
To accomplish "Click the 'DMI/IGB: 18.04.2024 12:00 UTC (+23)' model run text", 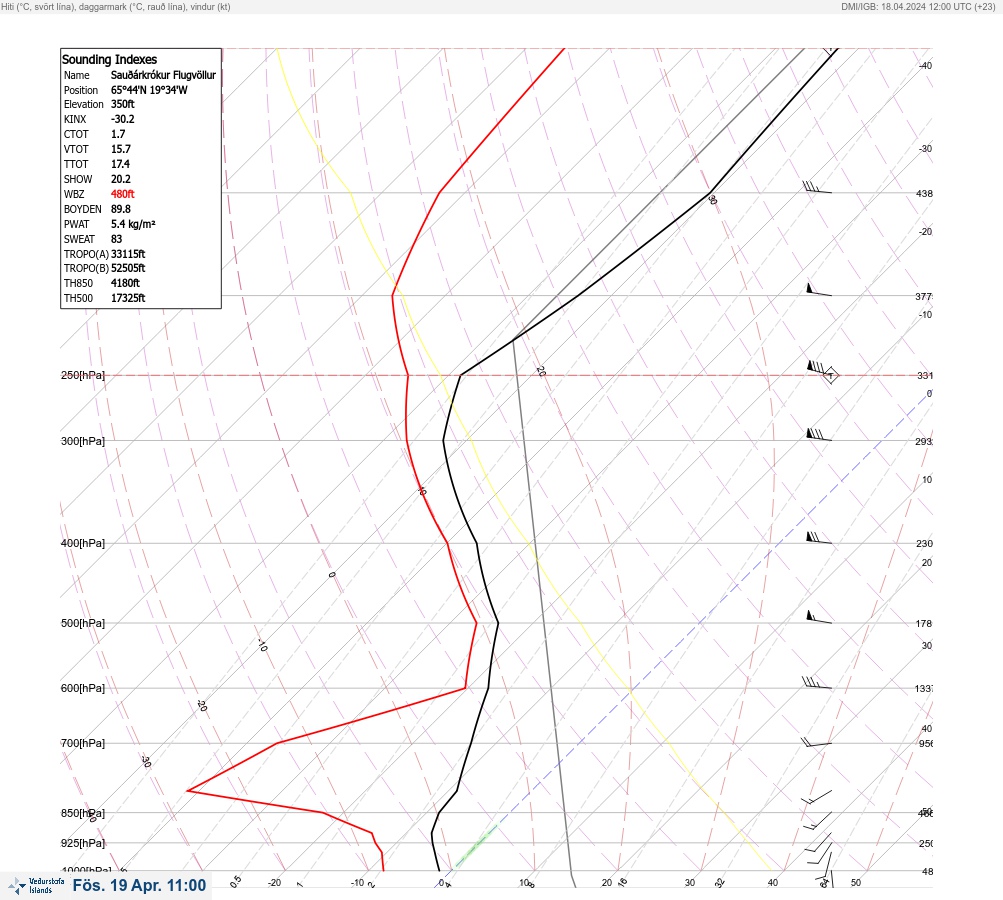I will coord(919,6).
